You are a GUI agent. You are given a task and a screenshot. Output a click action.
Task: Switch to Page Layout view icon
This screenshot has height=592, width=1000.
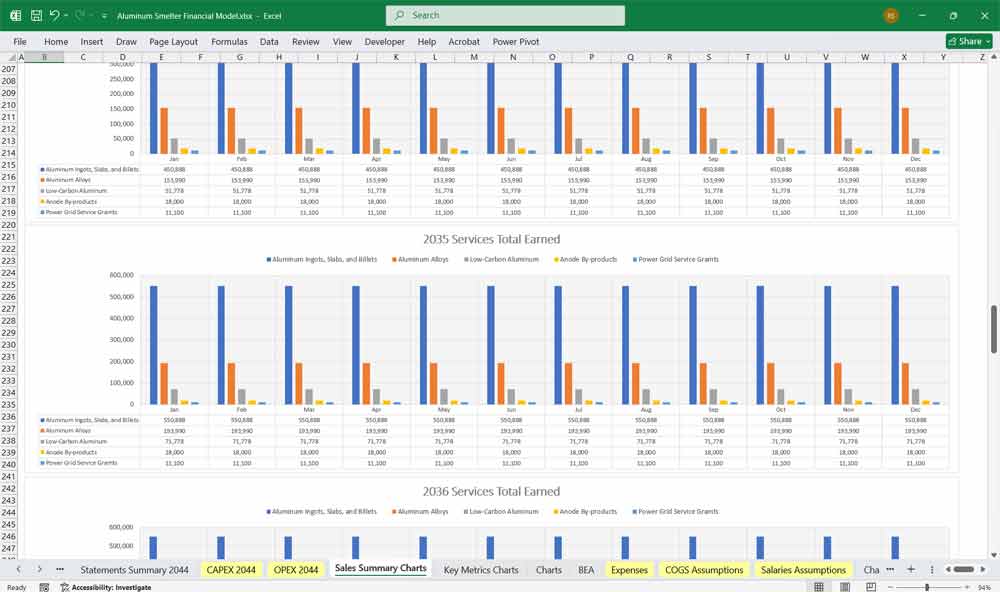(x=845, y=587)
